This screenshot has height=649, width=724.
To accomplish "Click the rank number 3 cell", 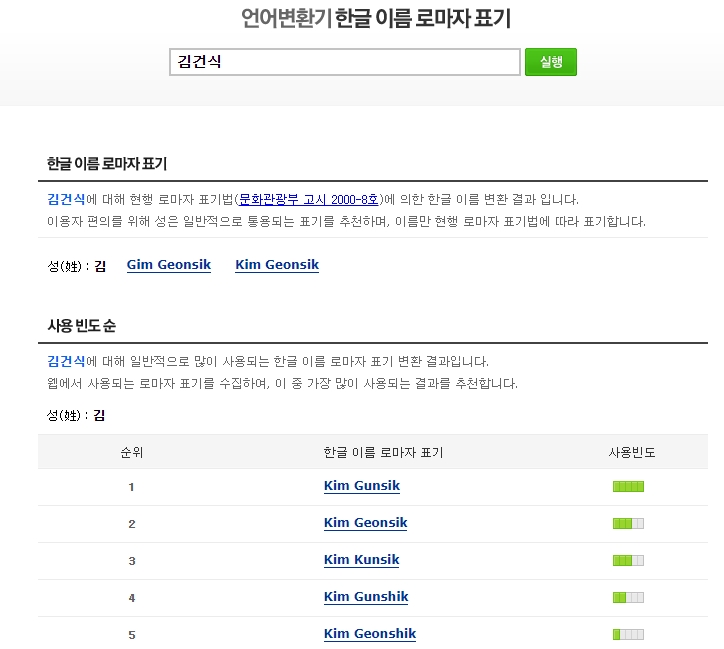I will pyautogui.click(x=132, y=561).
